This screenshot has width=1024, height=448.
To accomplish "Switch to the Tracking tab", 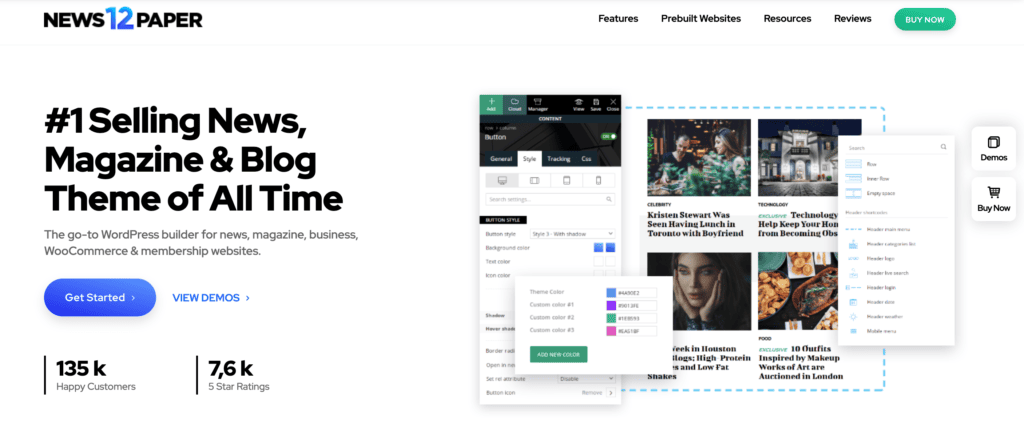I will click(x=558, y=159).
